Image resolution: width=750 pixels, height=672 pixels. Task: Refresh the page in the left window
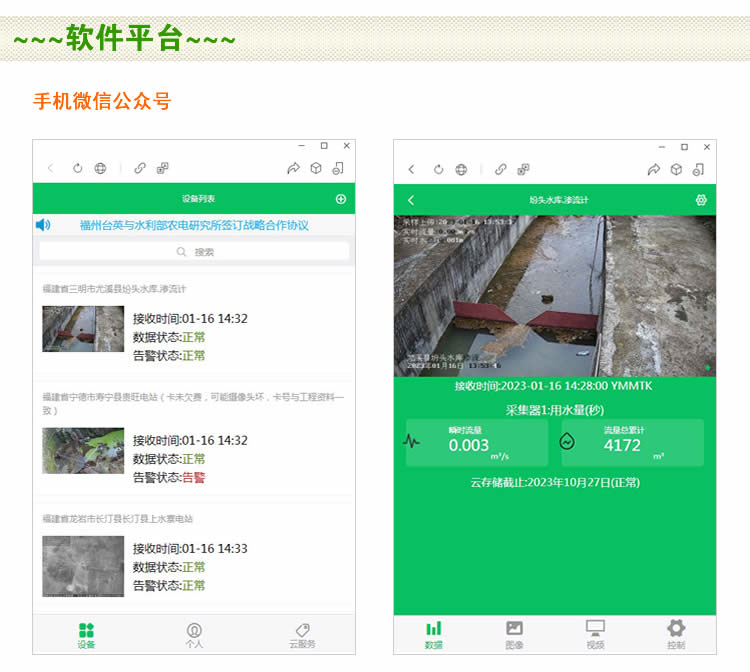coord(77,168)
